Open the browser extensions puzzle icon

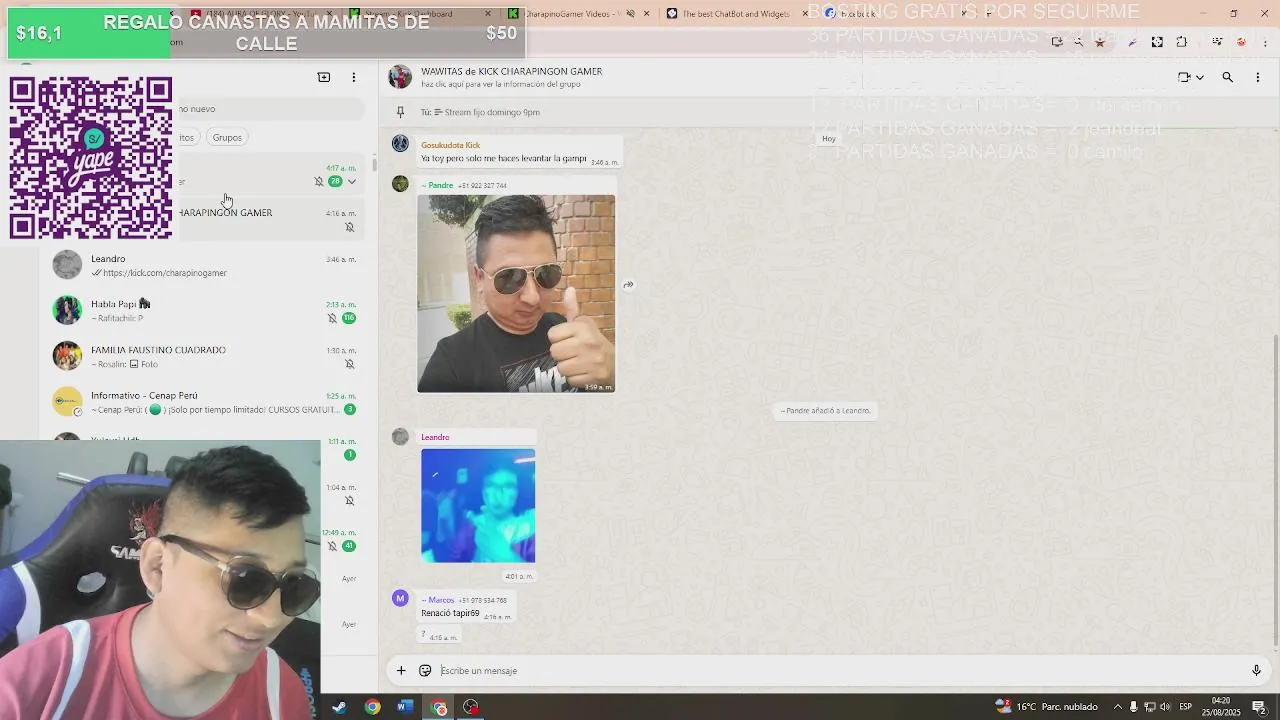[1181, 42]
